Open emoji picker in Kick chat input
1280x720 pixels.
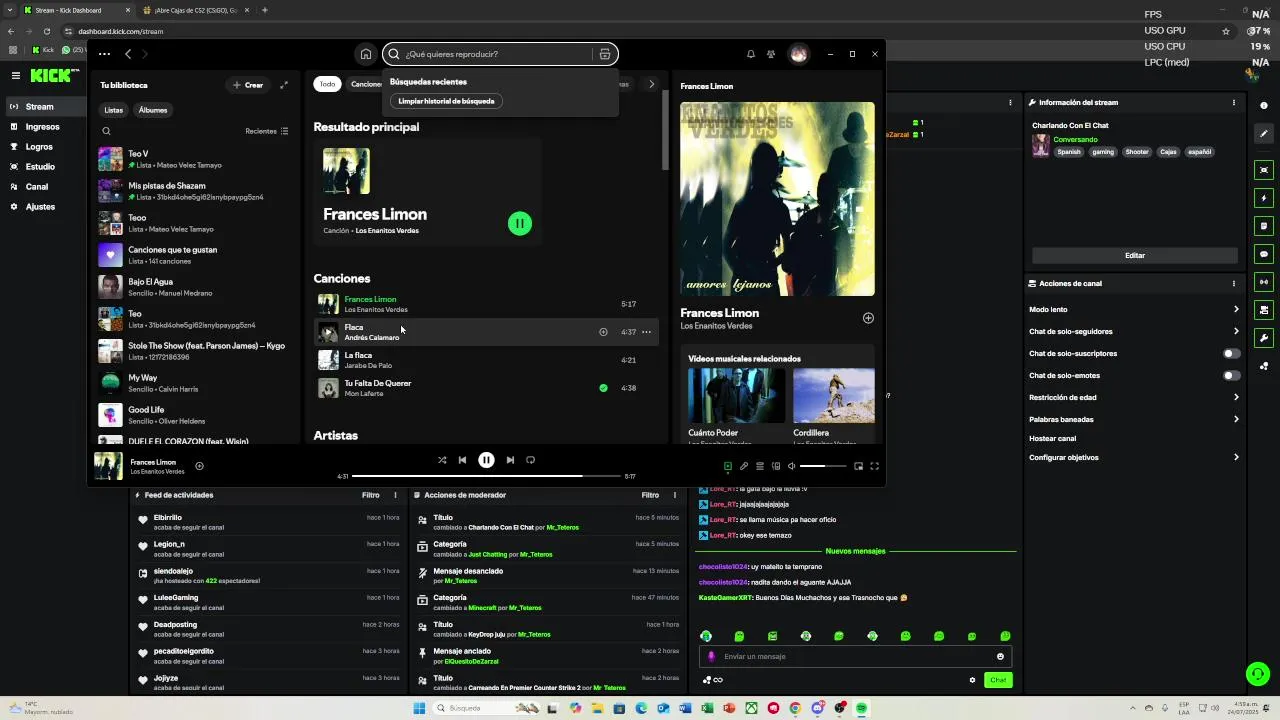1000,657
